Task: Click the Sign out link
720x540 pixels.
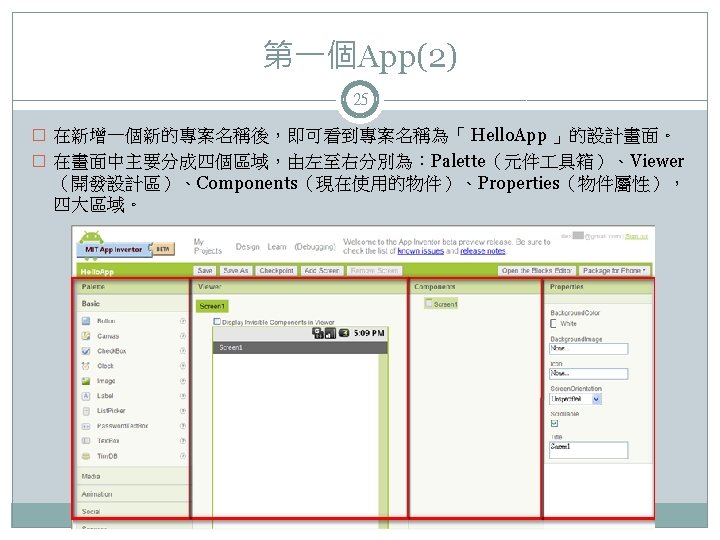Action: click(636, 236)
